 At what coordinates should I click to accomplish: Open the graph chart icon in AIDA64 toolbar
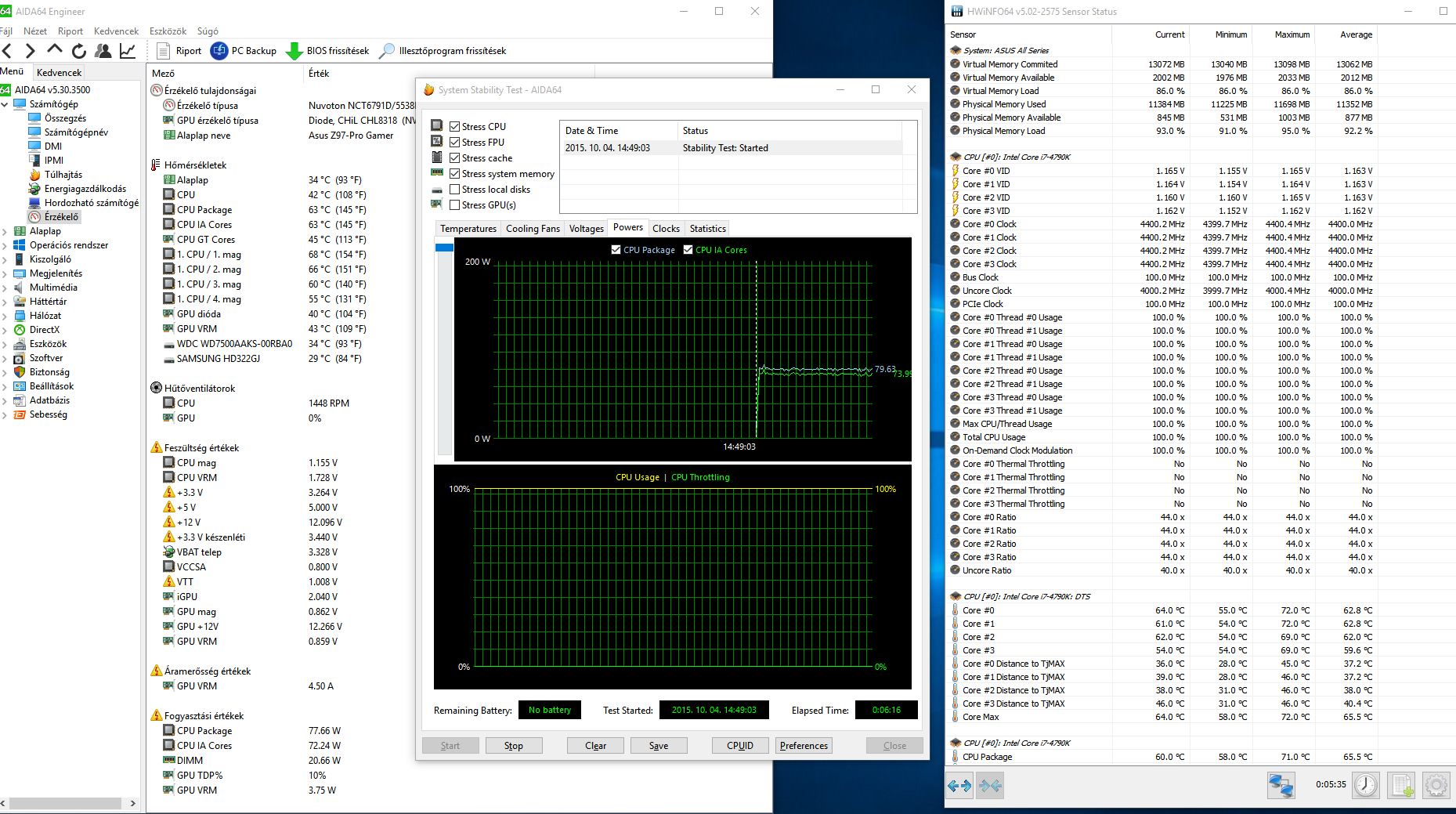[128, 51]
